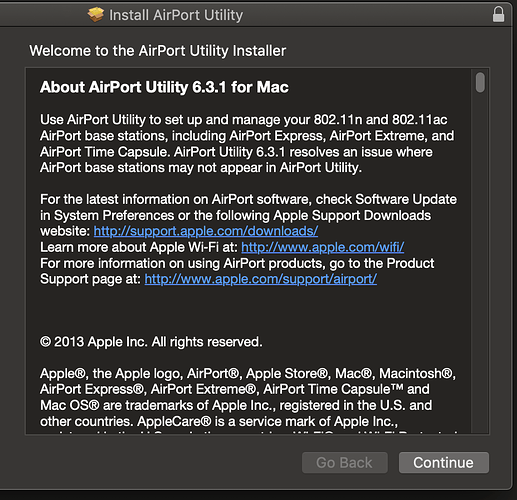The height and width of the screenshot is (500, 517).
Task: Click the Go Back button
Action: point(345,463)
